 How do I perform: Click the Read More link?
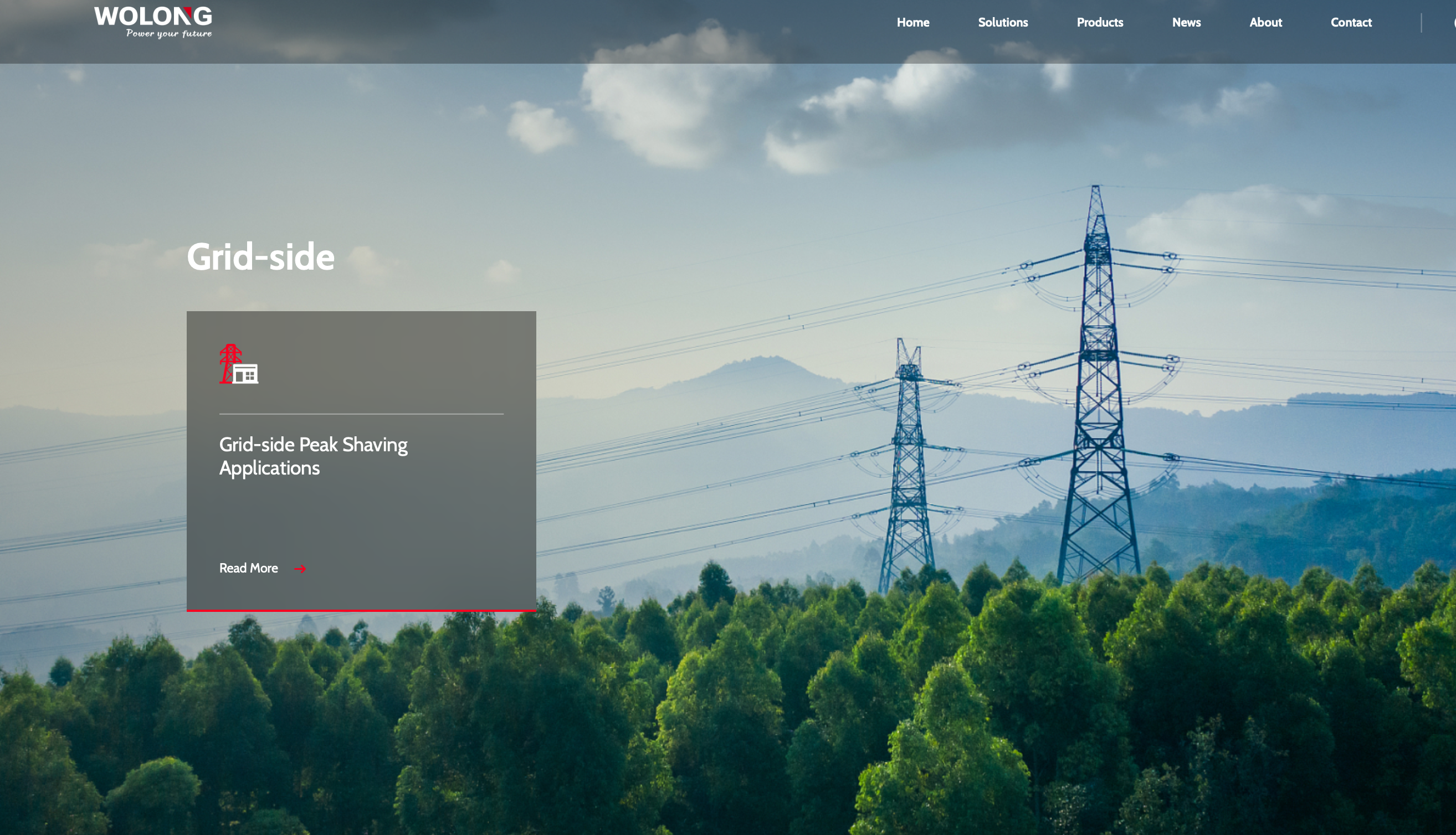coord(248,568)
